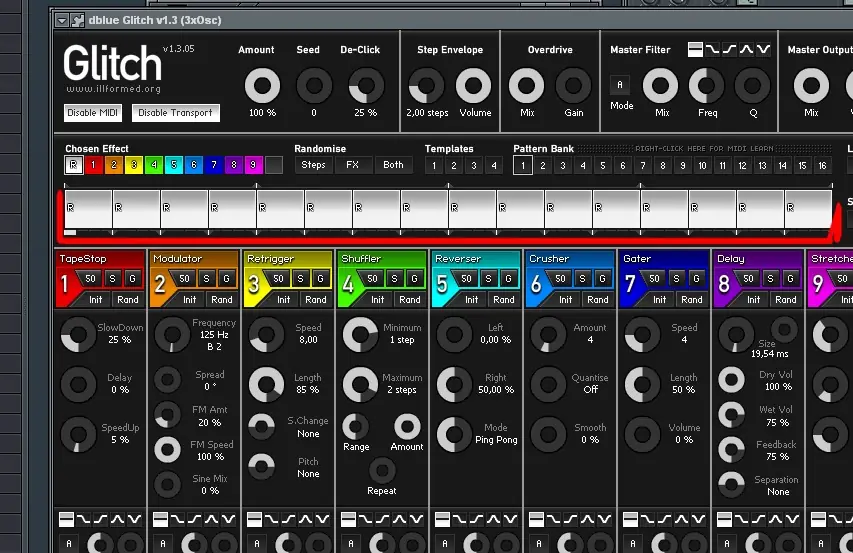Click the Modulator Frequency knob
The image size is (853, 553).
(172, 334)
